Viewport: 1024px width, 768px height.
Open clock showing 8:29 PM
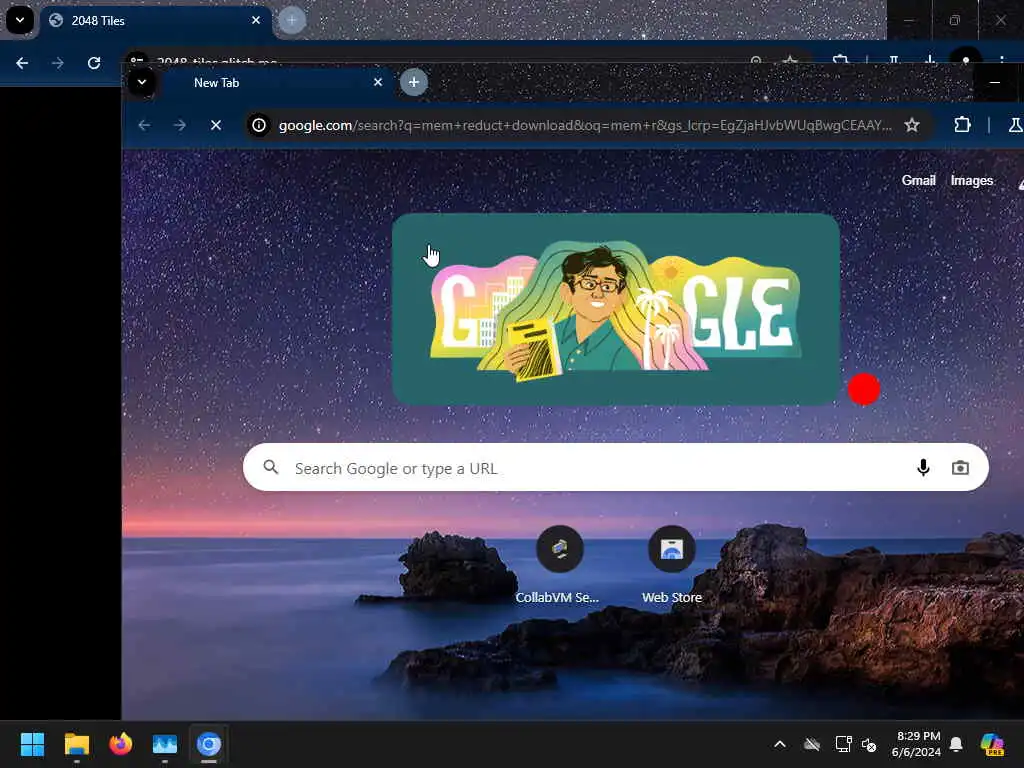[x=916, y=744]
